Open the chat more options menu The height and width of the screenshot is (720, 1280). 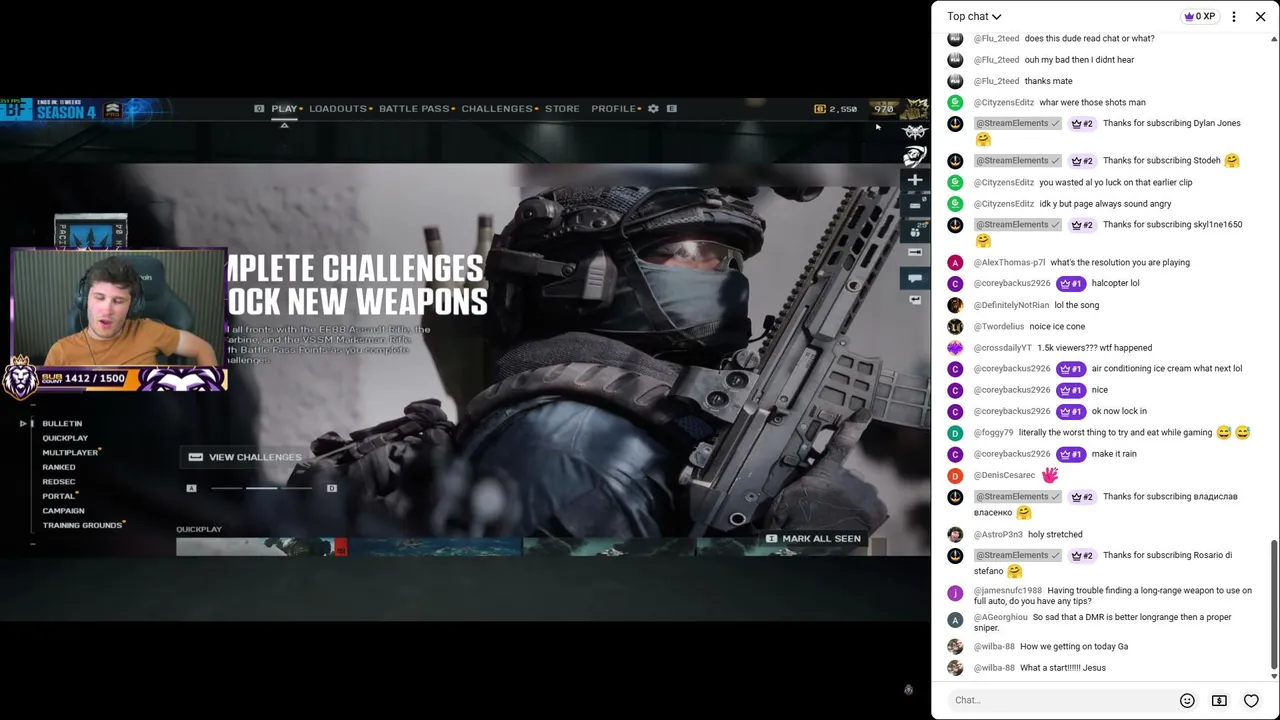point(1234,16)
